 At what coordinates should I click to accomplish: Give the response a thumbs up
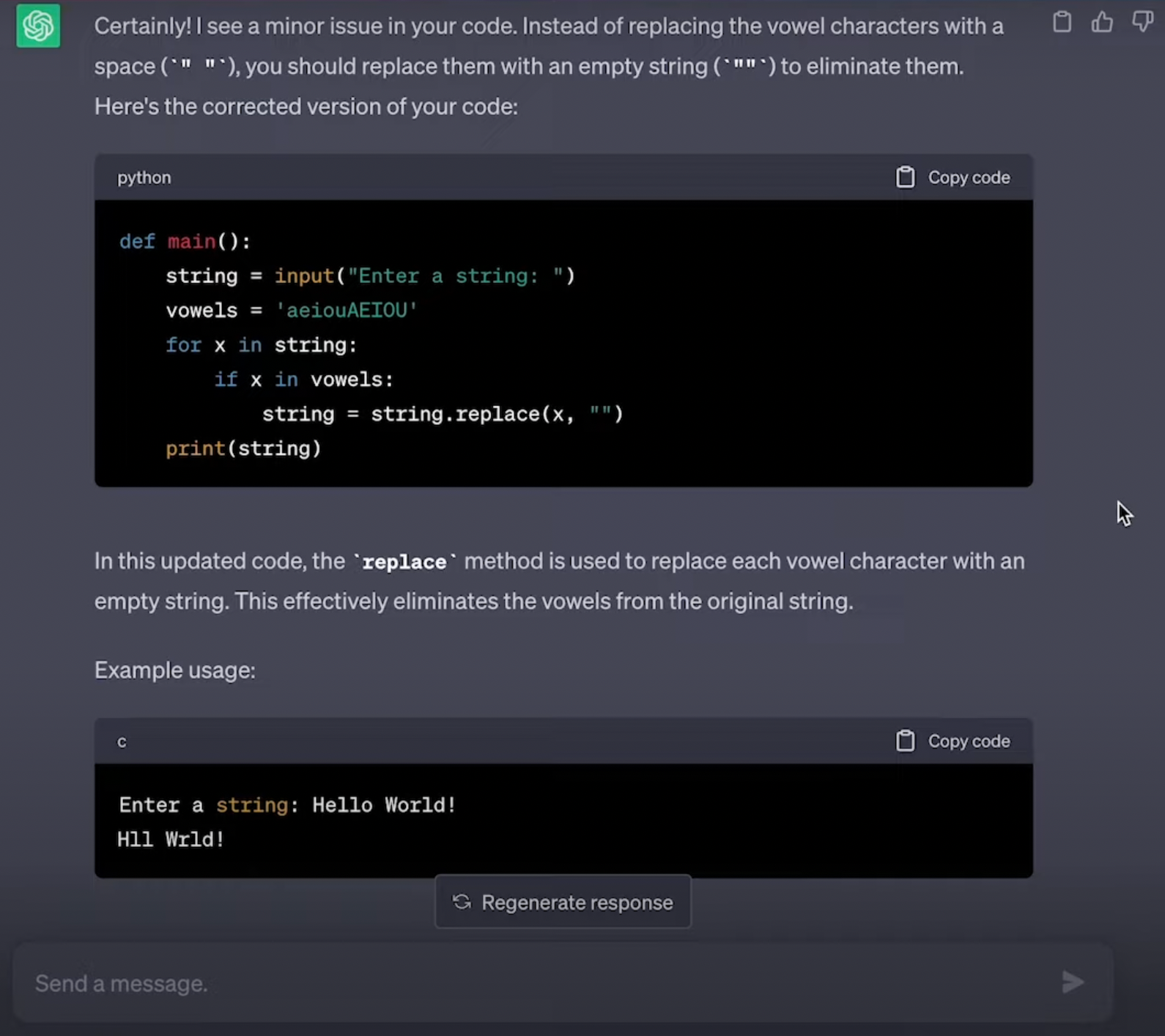coord(1102,23)
